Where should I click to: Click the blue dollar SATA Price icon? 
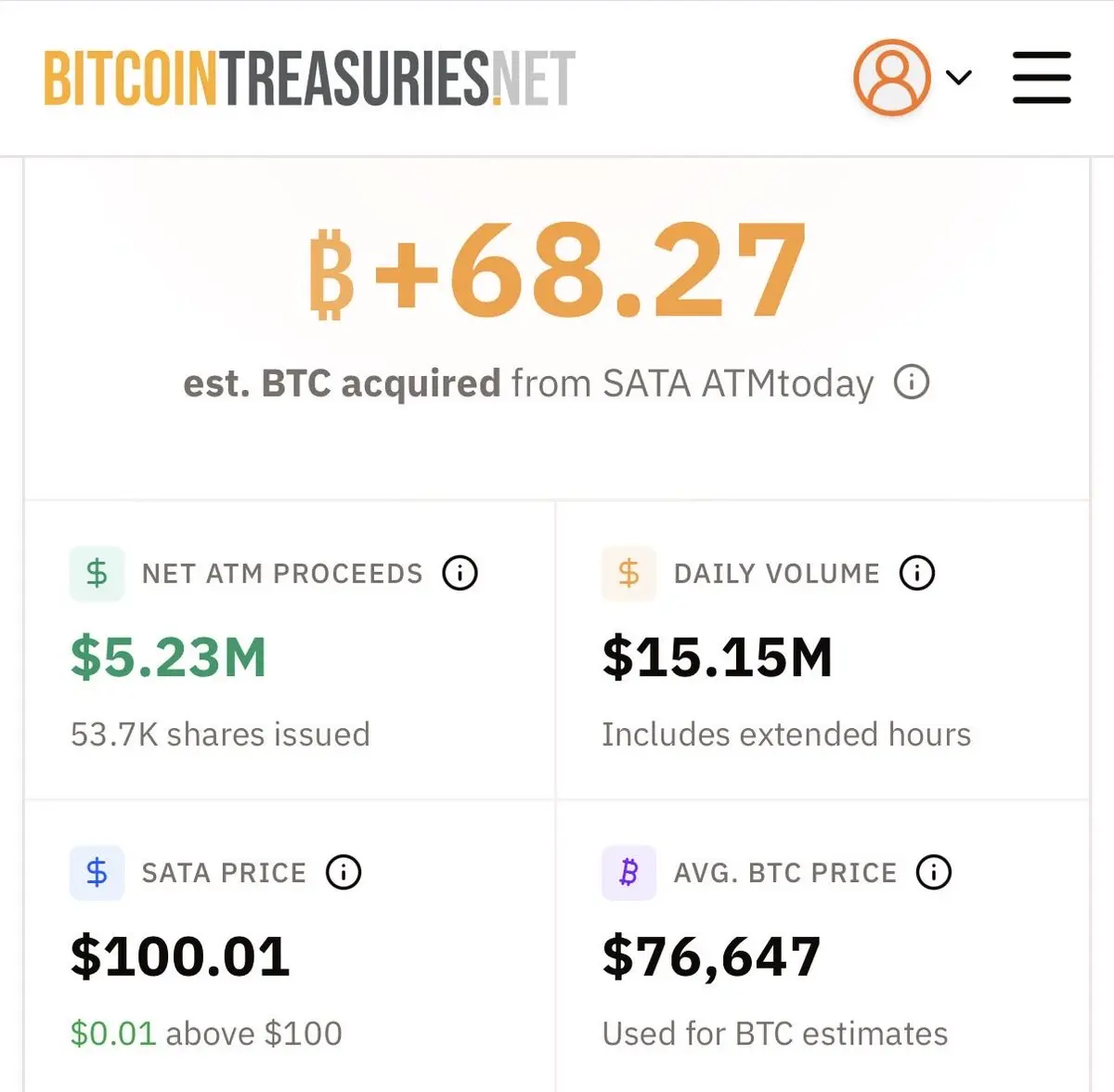pyautogui.click(x=97, y=872)
